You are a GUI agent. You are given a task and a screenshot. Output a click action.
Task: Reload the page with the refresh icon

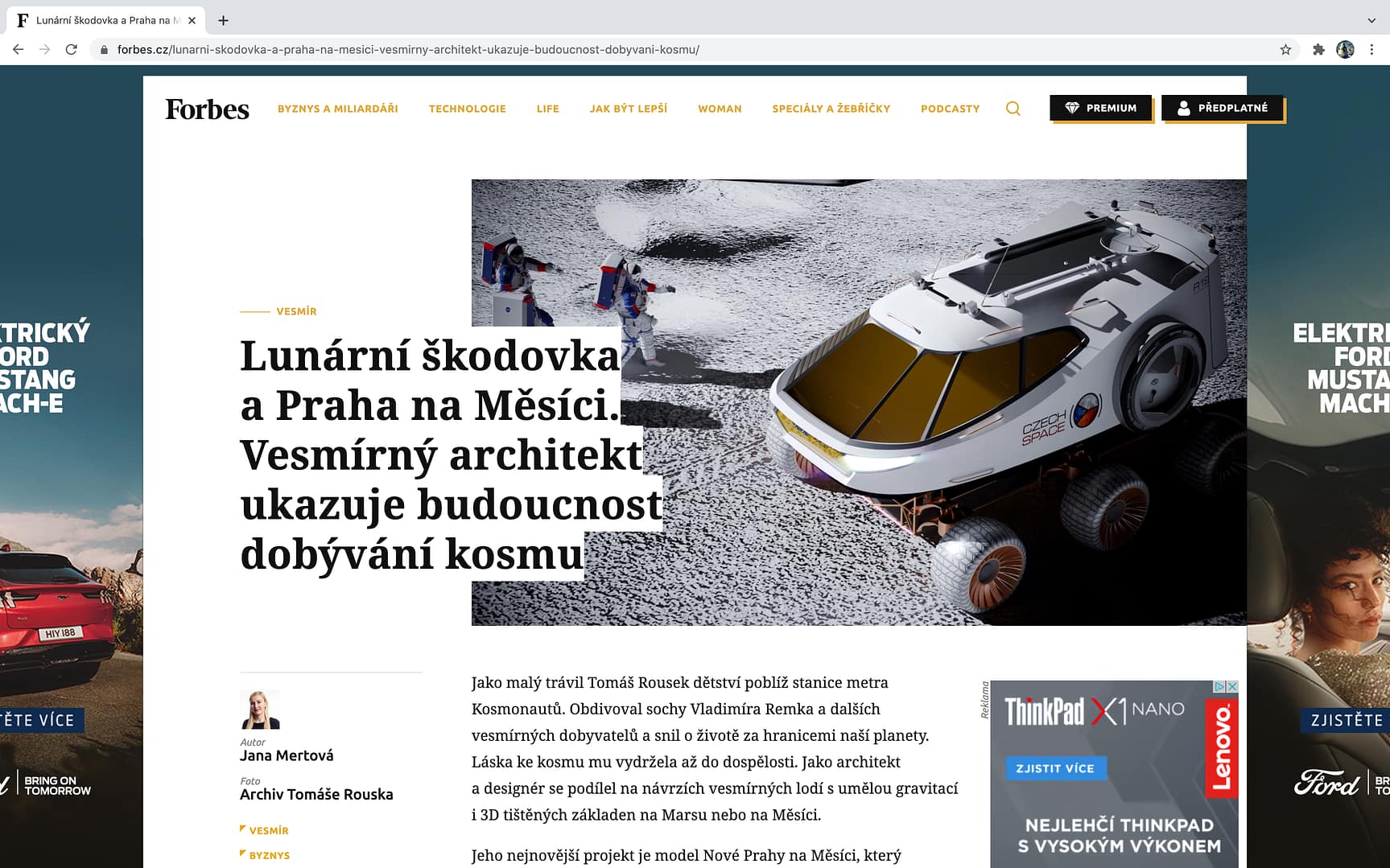click(71, 49)
